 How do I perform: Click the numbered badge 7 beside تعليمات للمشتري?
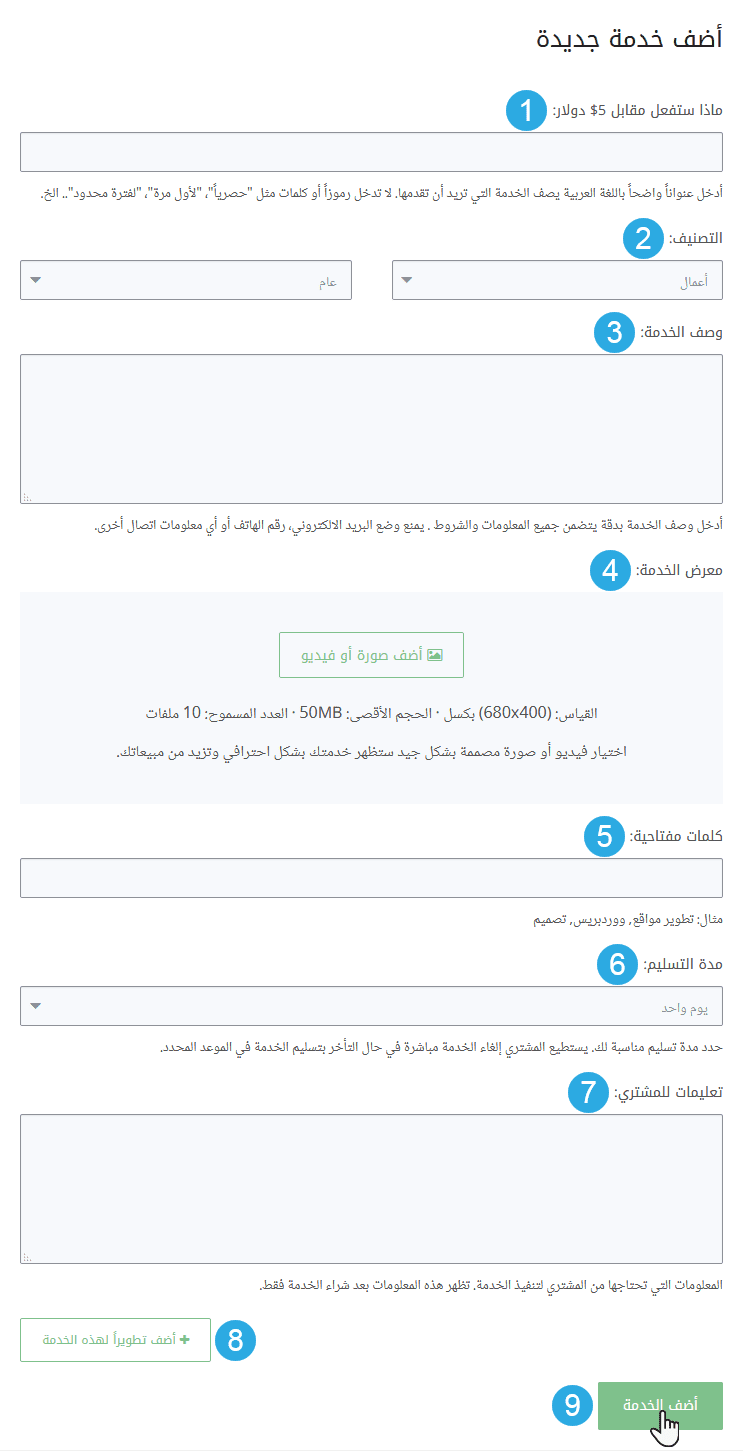(588, 1093)
